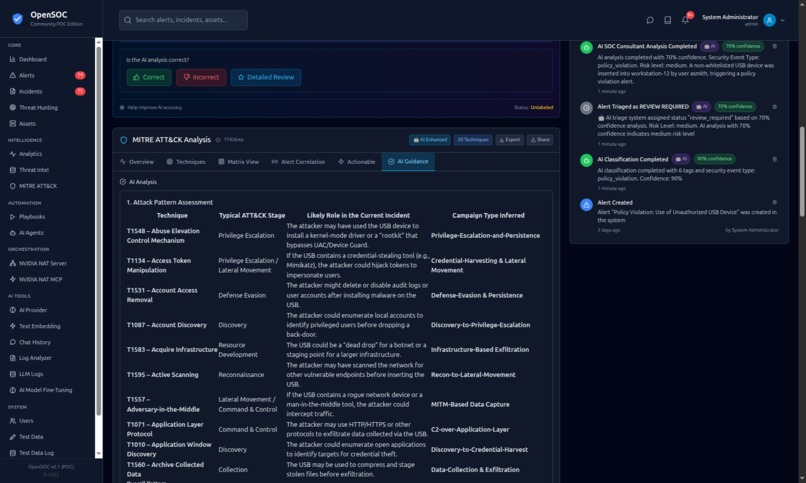Switch to the Matrix View tab
The height and width of the screenshot is (483, 806).
[239, 162]
